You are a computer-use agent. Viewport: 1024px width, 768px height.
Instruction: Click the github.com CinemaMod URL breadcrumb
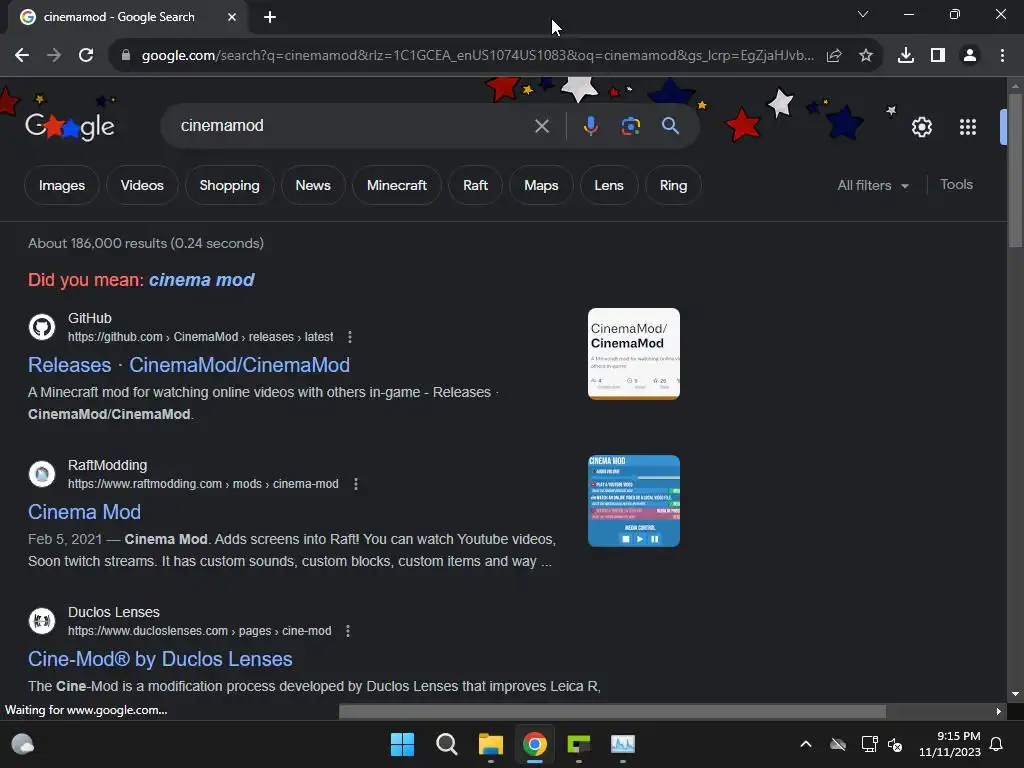point(200,337)
